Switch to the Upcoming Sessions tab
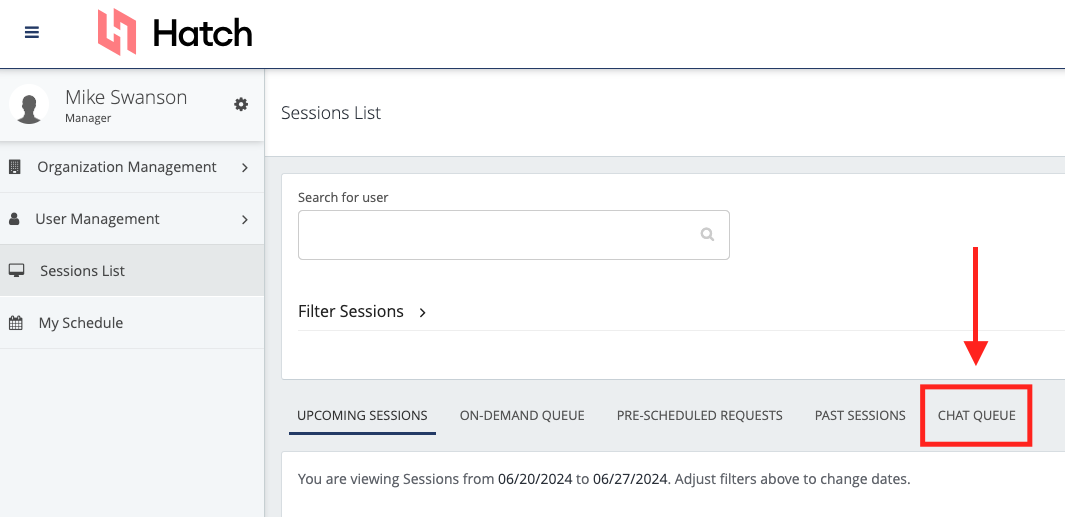This screenshot has width=1065, height=517. click(x=362, y=415)
